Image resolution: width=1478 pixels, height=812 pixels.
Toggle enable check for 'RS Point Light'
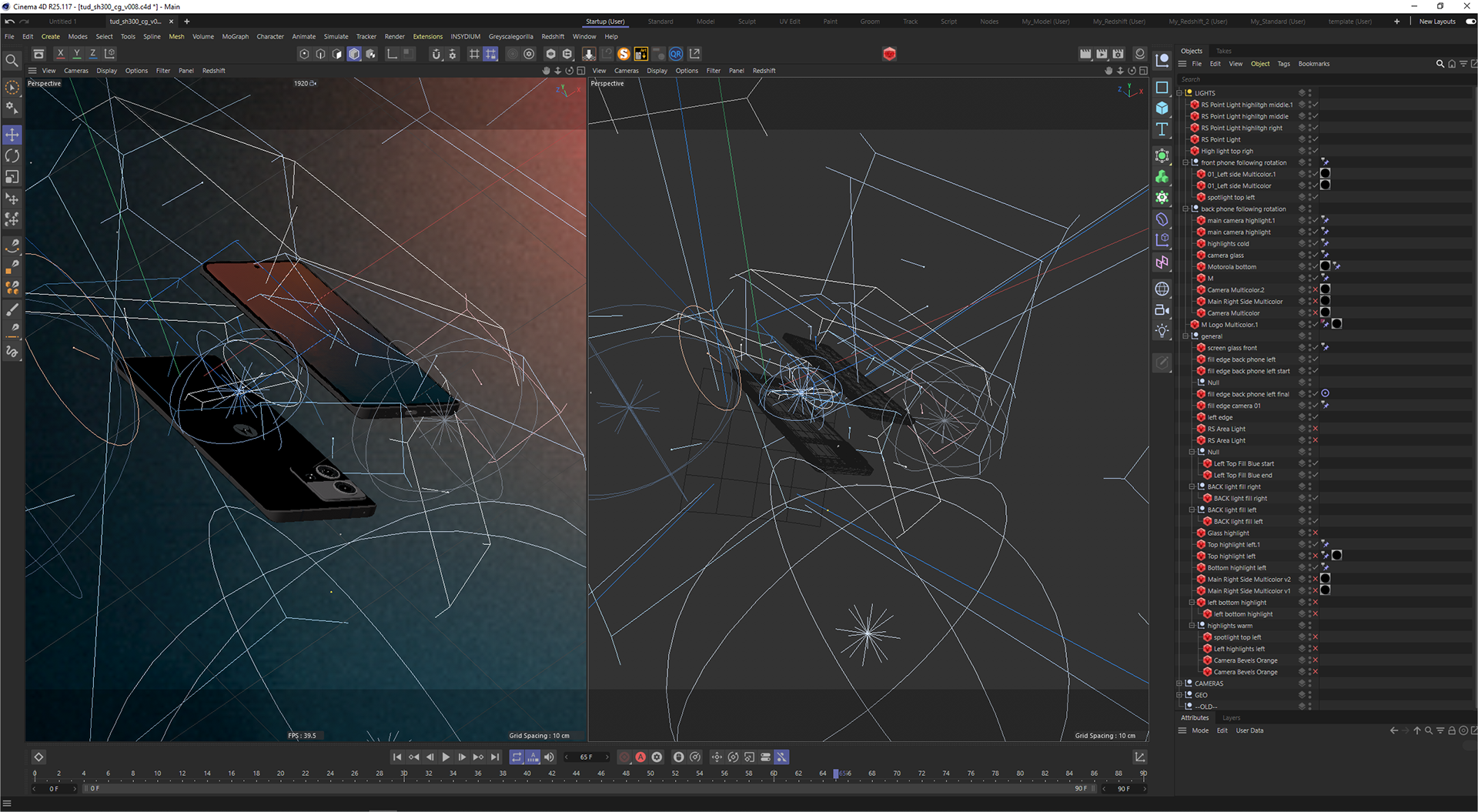[x=1315, y=140]
